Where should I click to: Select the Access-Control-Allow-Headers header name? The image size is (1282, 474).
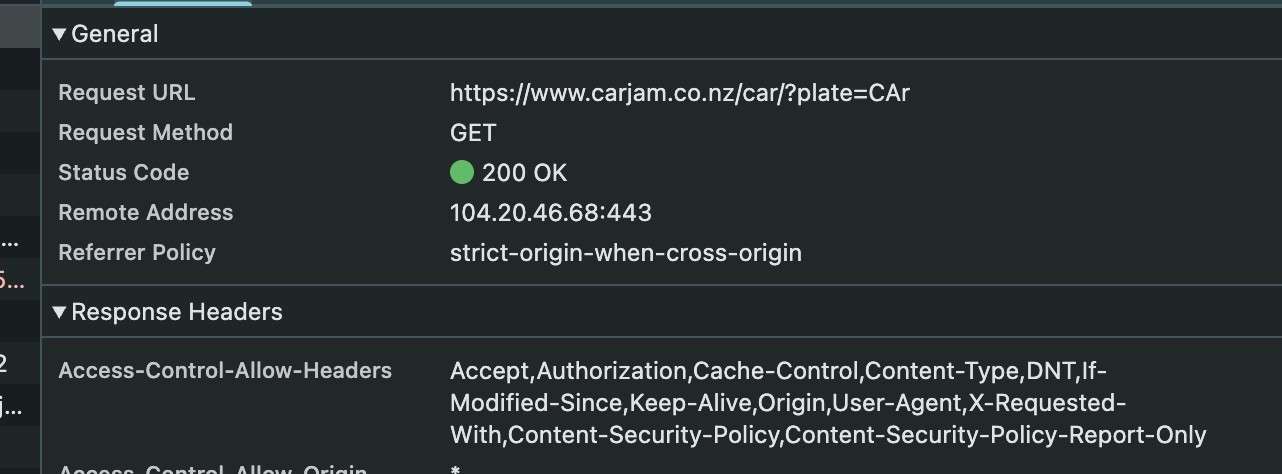tap(225, 371)
